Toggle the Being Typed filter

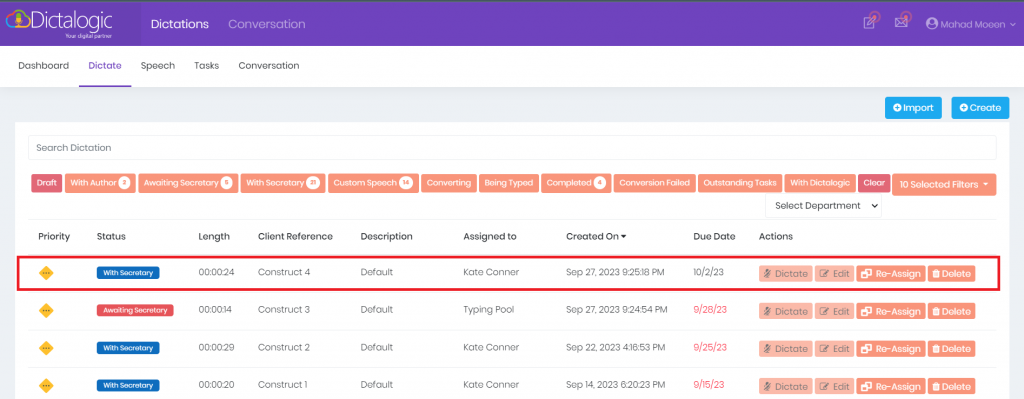click(x=509, y=183)
